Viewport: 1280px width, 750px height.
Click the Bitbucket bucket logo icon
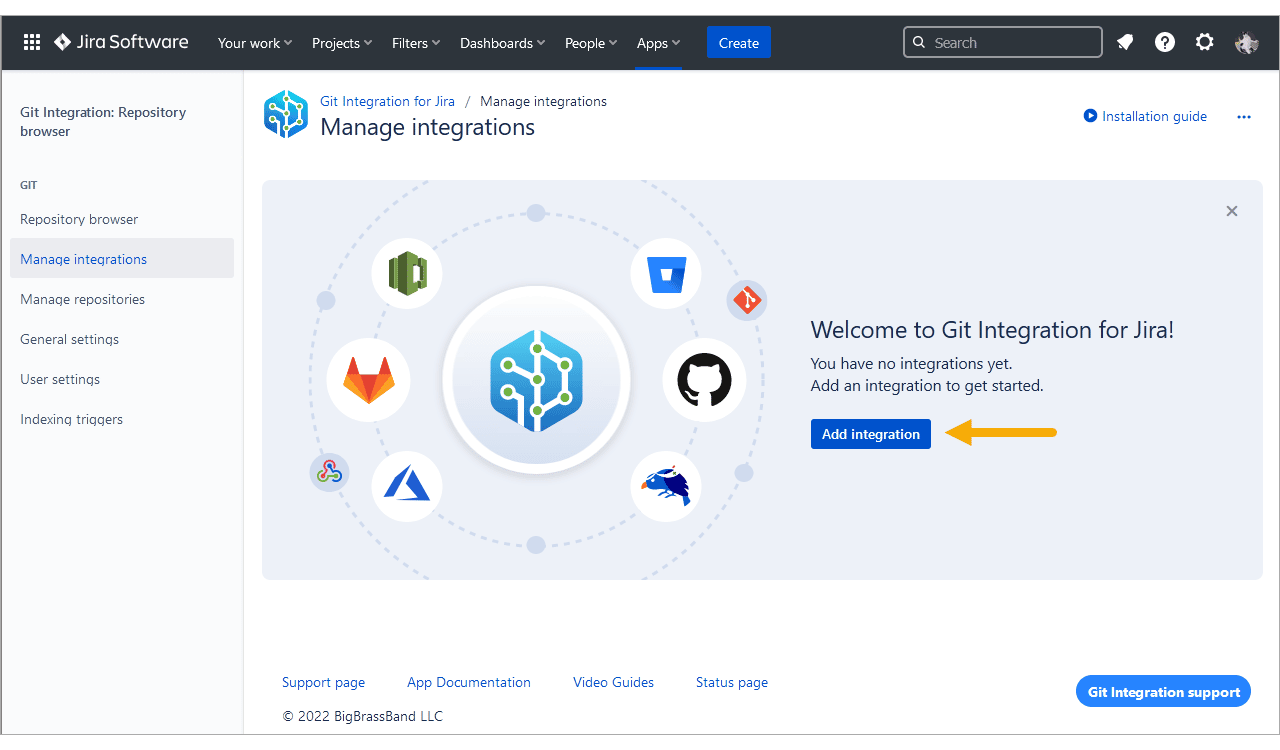click(666, 274)
